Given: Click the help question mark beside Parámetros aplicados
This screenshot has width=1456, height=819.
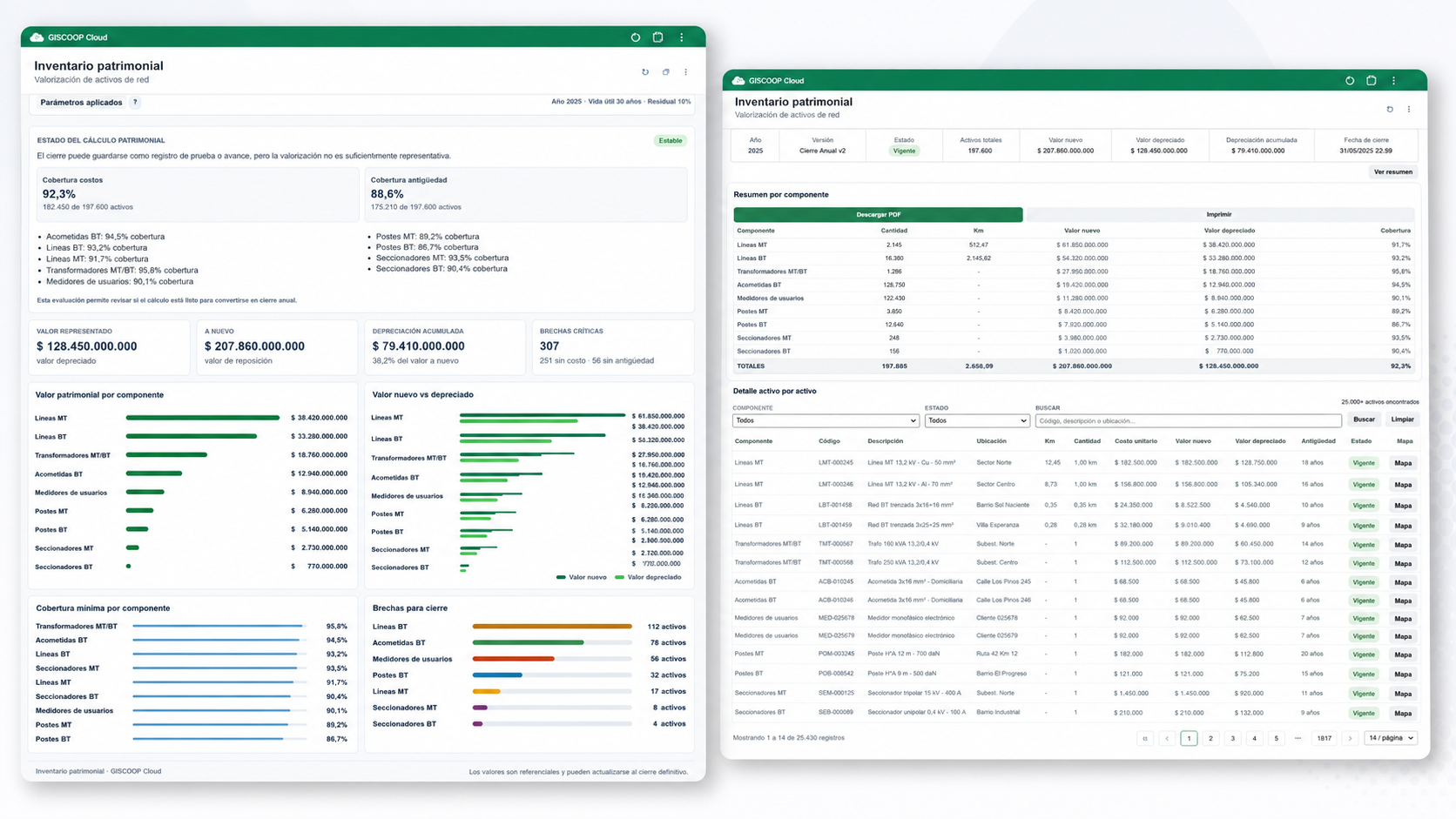Looking at the screenshot, I should coord(135,103).
